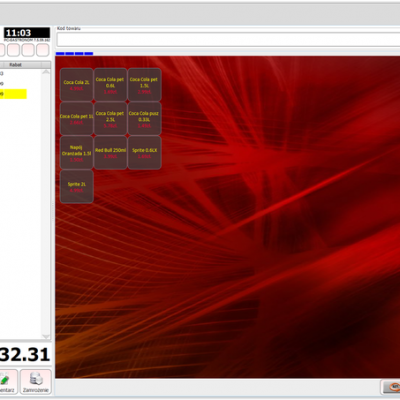Click the order list scroll-up arrow

[46, 72]
